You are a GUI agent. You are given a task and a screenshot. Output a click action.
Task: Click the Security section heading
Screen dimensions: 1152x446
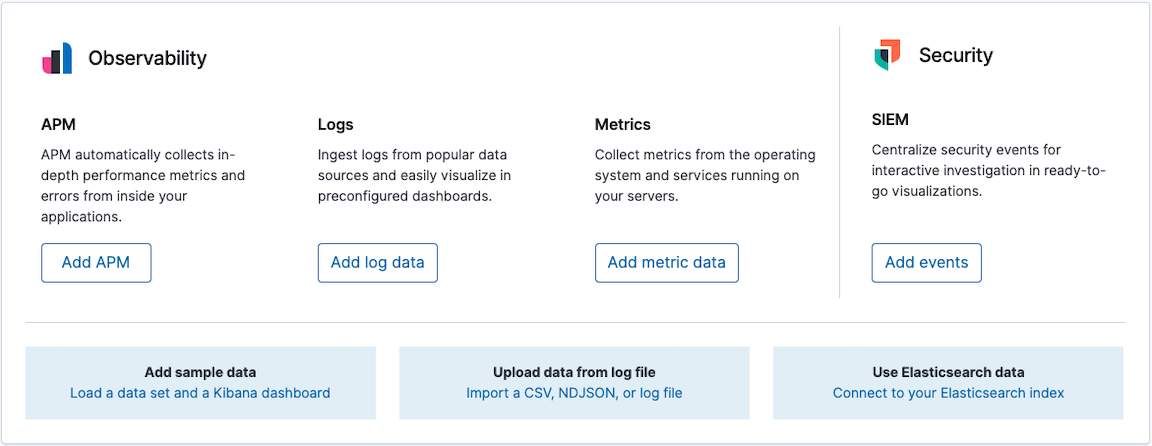(955, 55)
